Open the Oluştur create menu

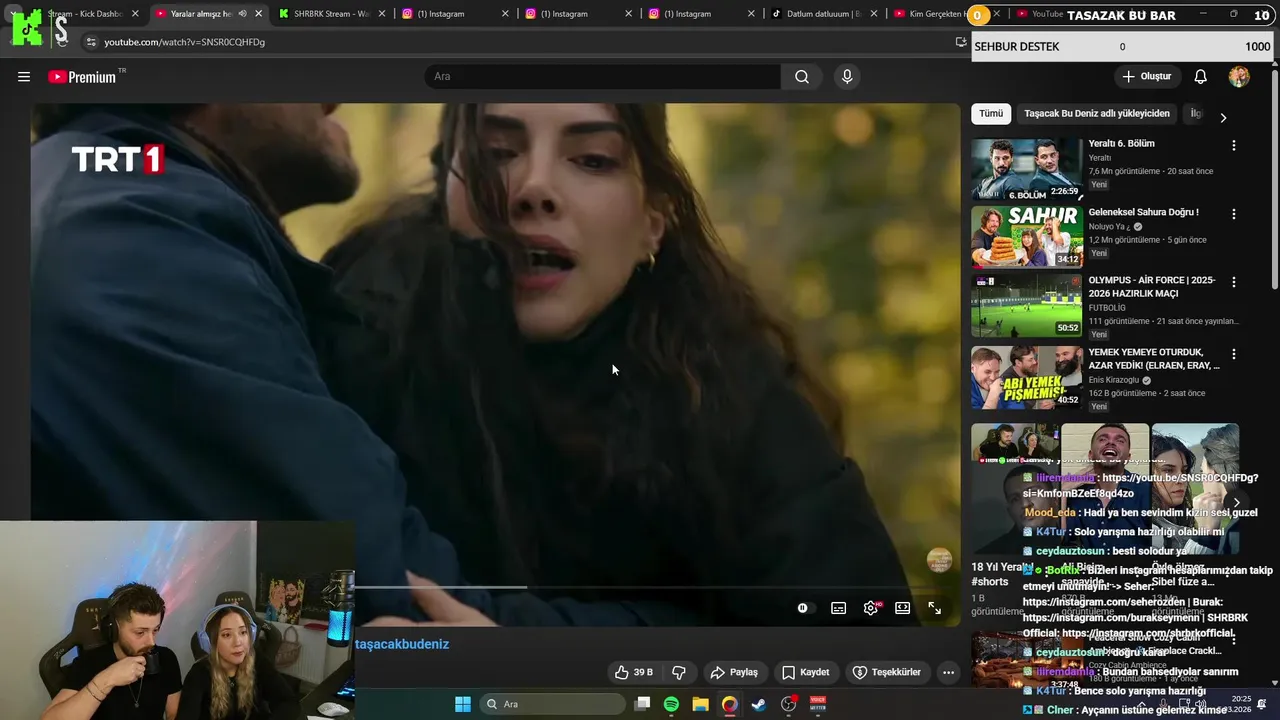pyautogui.click(x=1146, y=77)
